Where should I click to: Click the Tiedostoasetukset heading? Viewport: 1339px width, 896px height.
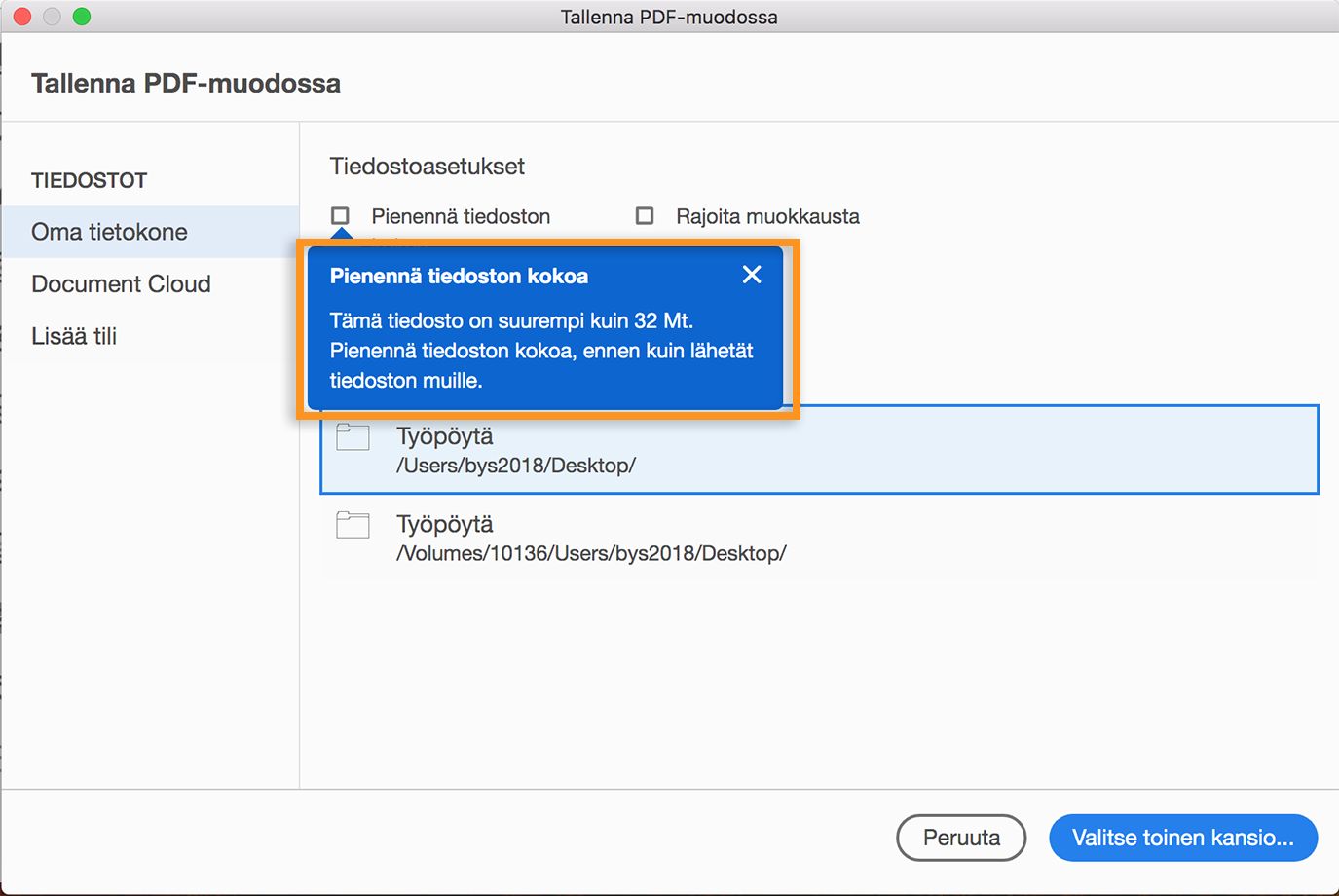click(x=427, y=166)
